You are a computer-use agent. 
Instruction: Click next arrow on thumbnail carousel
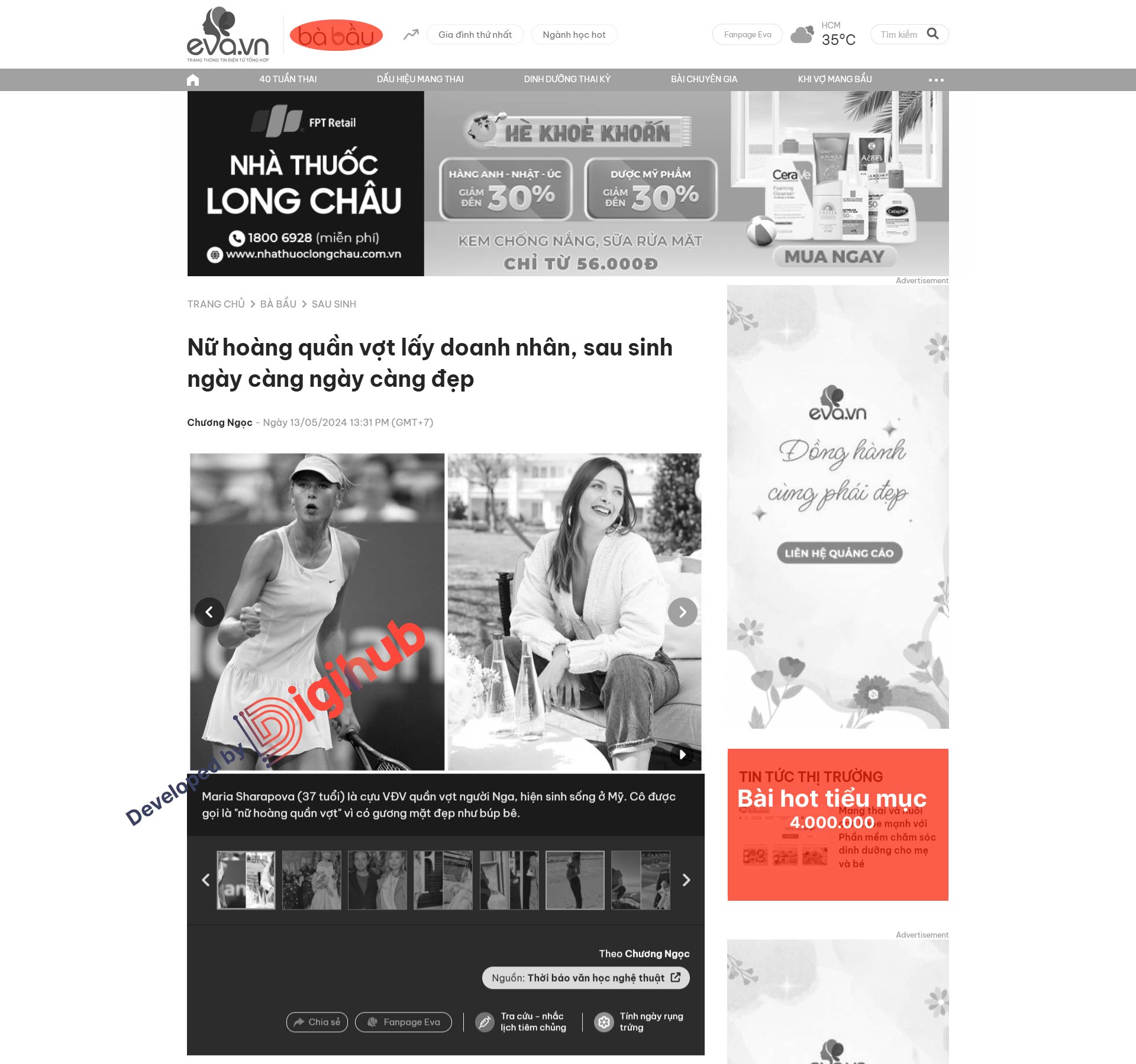point(686,879)
